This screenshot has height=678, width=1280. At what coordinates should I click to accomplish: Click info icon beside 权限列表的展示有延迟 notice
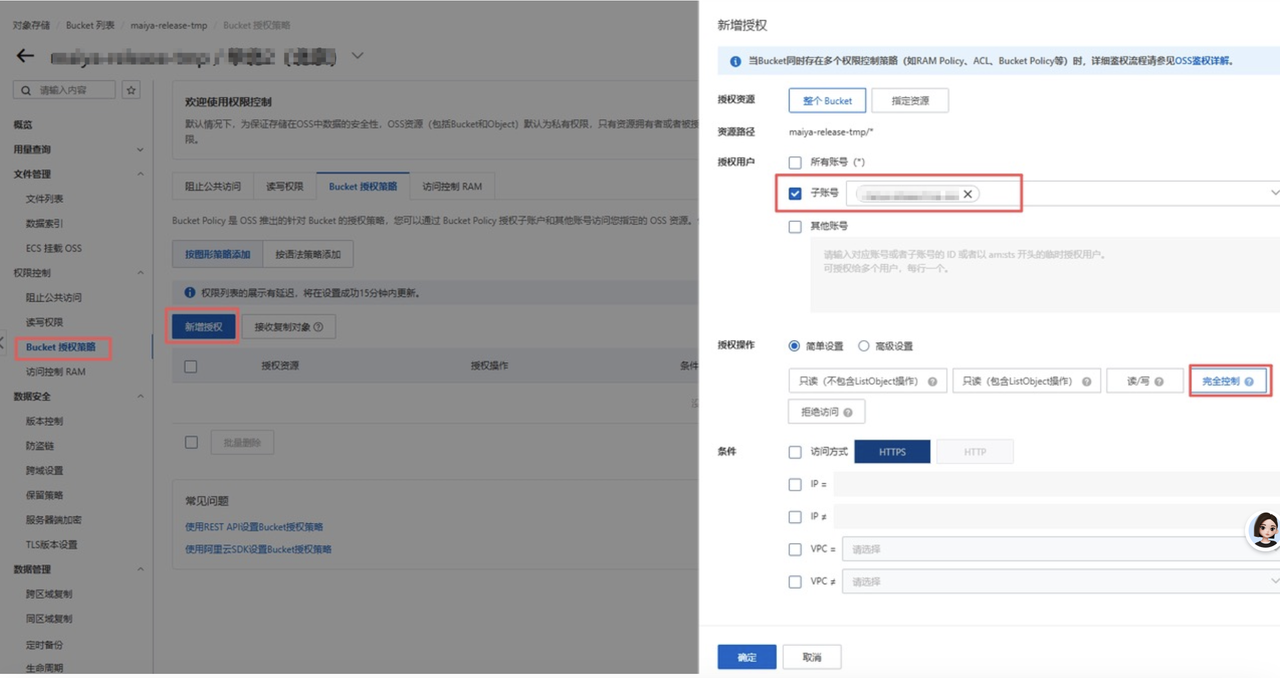(190, 293)
